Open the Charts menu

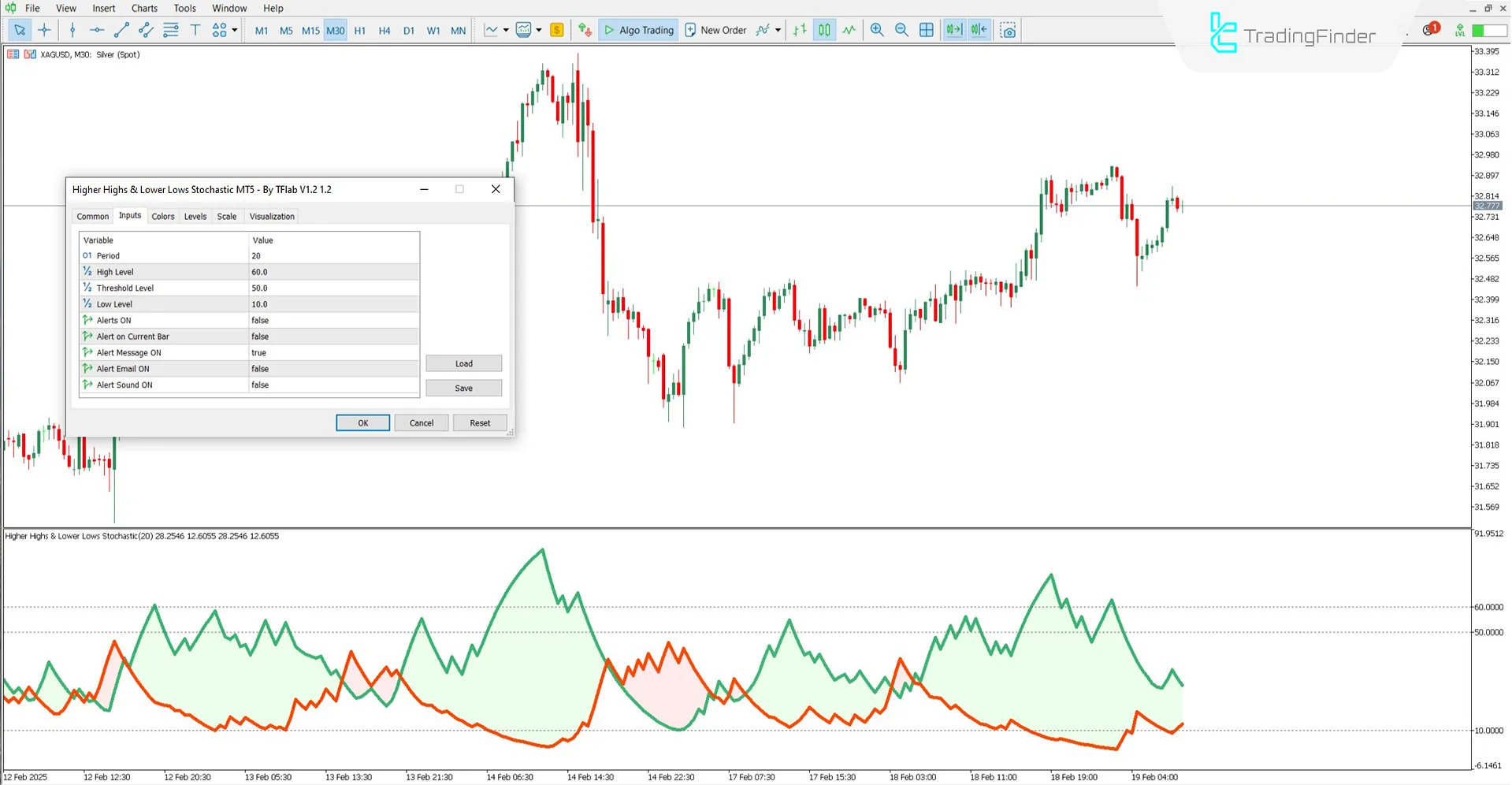144,8
